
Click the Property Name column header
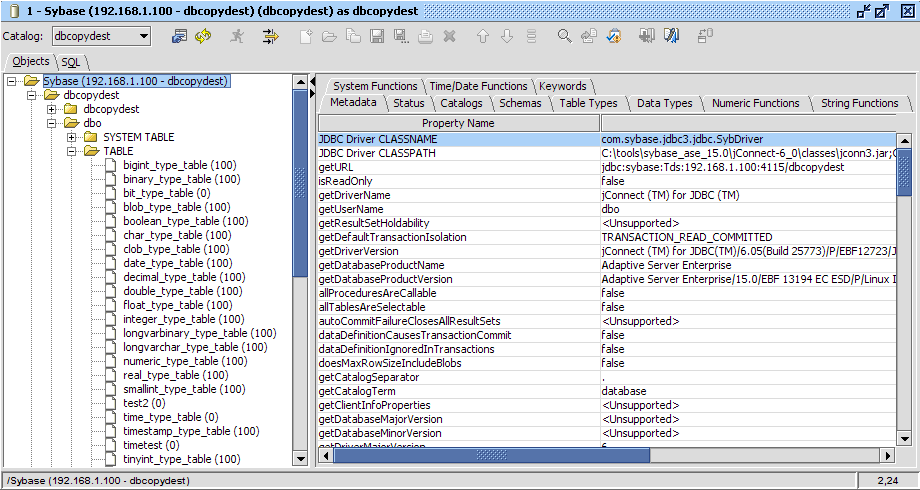(x=458, y=123)
